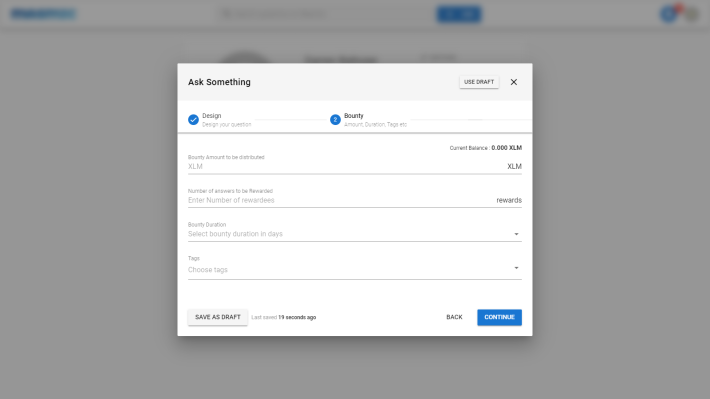Image resolution: width=710 pixels, height=399 pixels.
Task: Click the blurred site logo behind dialog
Action: (x=43, y=14)
